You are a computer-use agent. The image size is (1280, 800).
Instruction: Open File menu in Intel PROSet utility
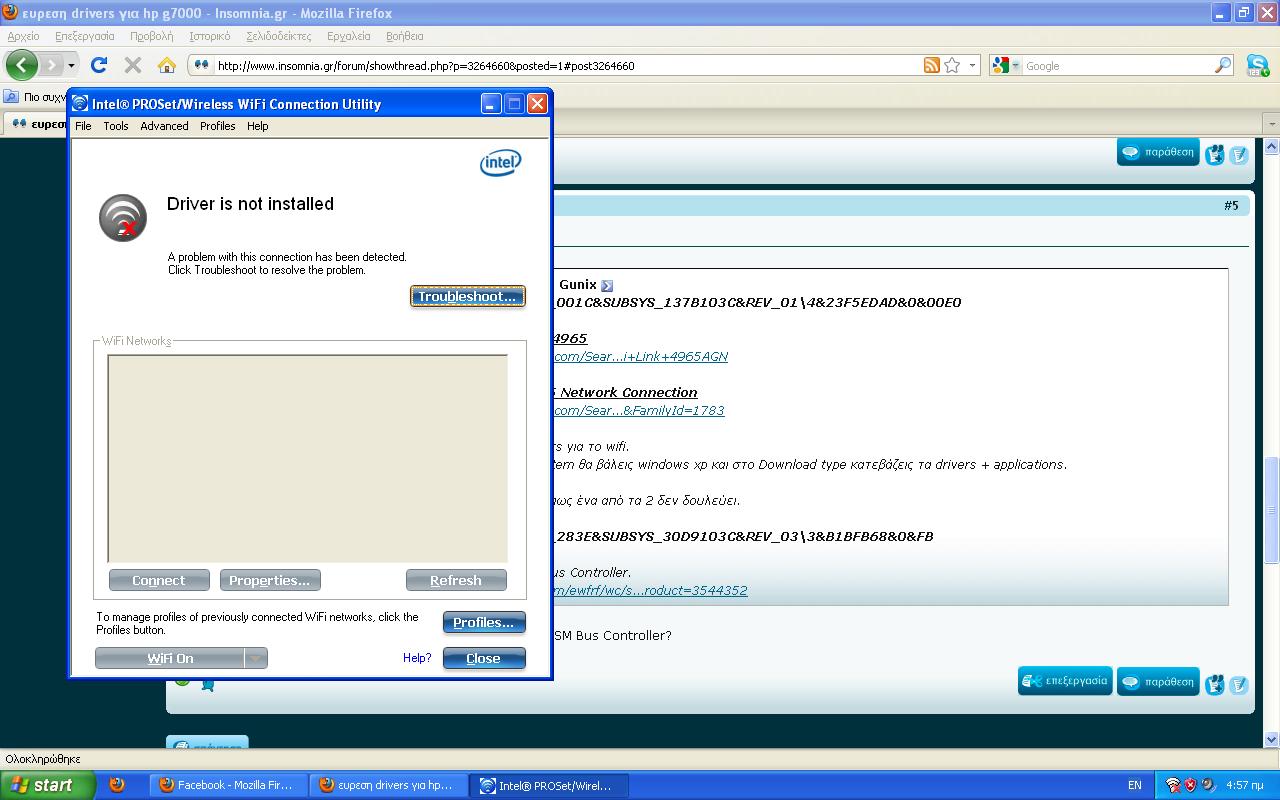click(x=83, y=126)
